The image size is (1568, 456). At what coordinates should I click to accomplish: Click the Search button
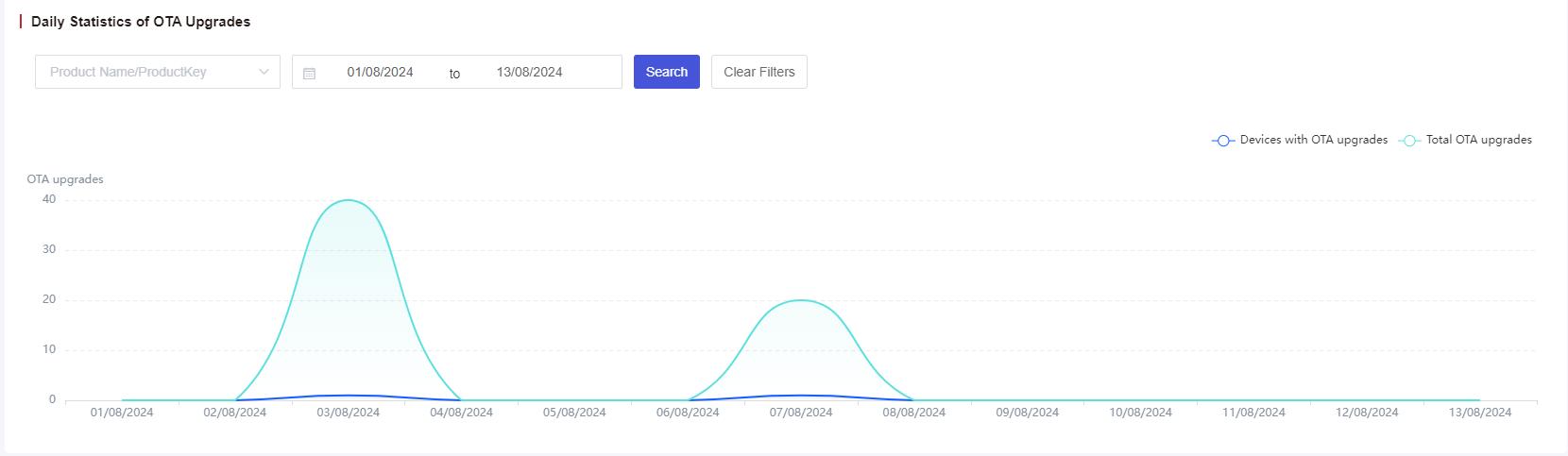(667, 72)
